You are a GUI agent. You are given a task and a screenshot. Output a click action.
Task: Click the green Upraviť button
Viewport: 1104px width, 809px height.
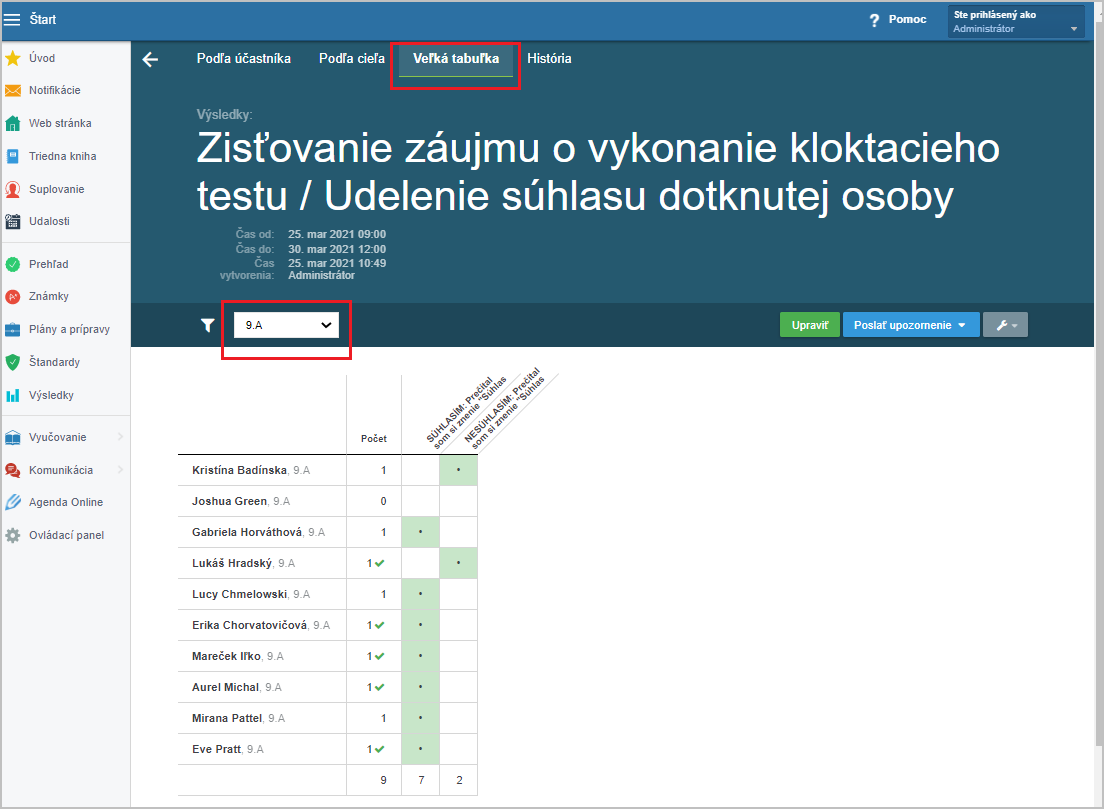pyautogui.click(x=810, y=325)
